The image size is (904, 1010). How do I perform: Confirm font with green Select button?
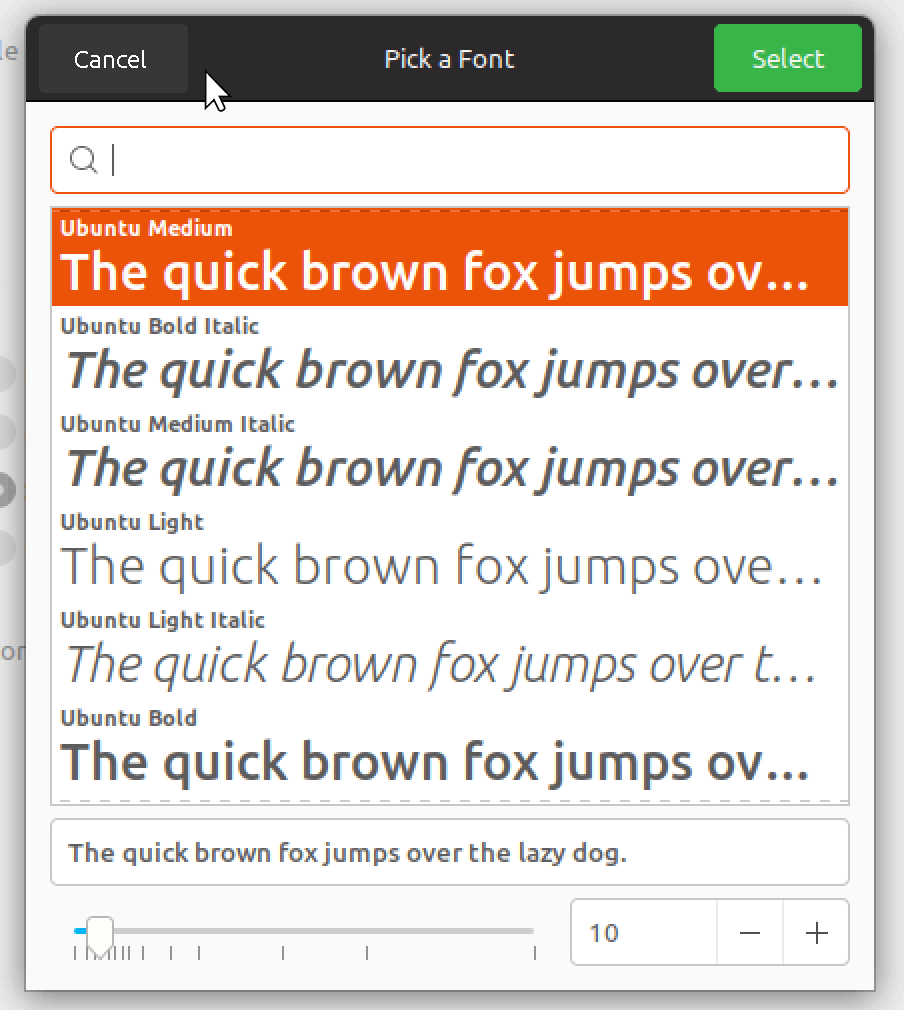pyautogui.click(x=787, y=59)
